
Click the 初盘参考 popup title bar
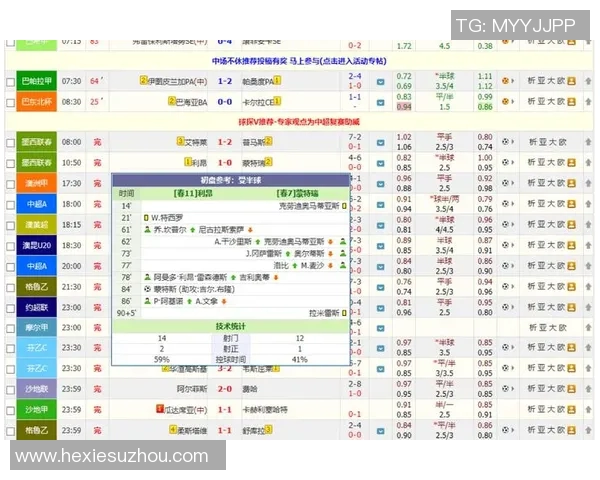(231, 180)
